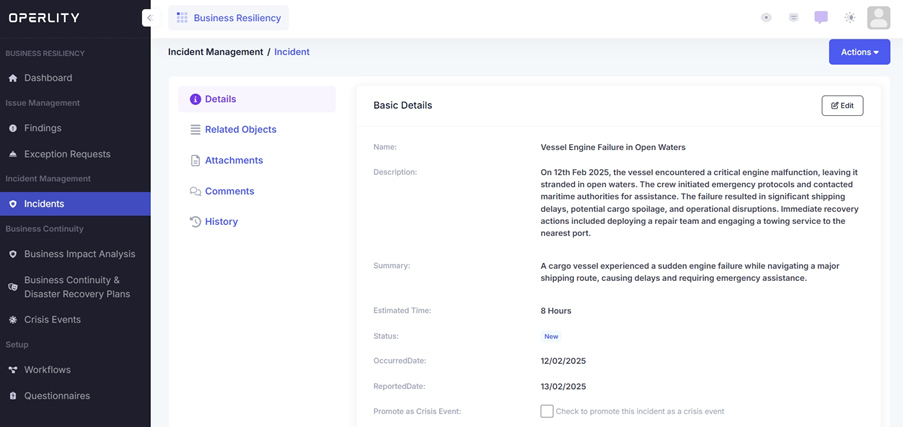903x427 pixels.
Task: Click the circular target icon in header
Action: 766,18
